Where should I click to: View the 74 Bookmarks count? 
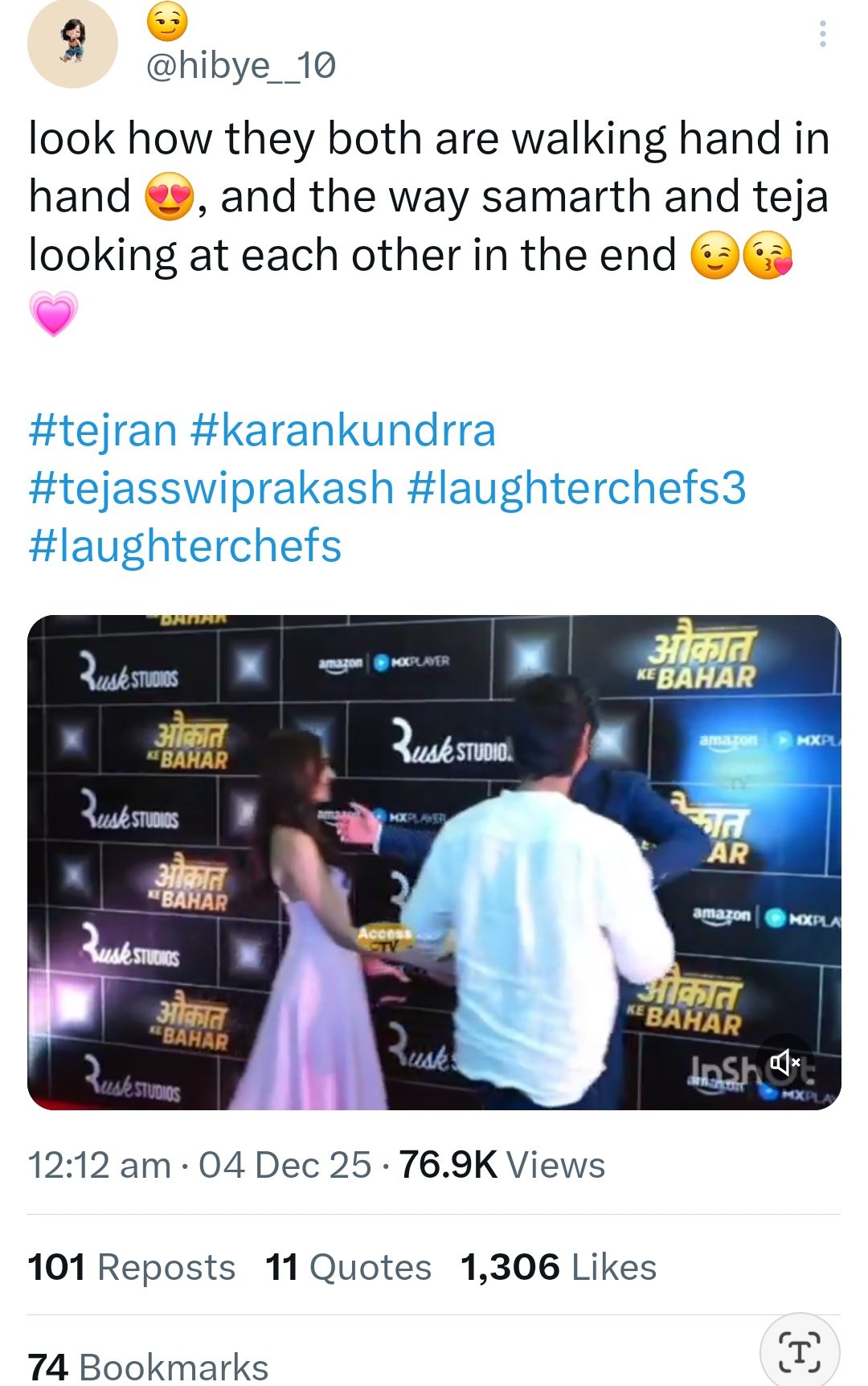149,1367
